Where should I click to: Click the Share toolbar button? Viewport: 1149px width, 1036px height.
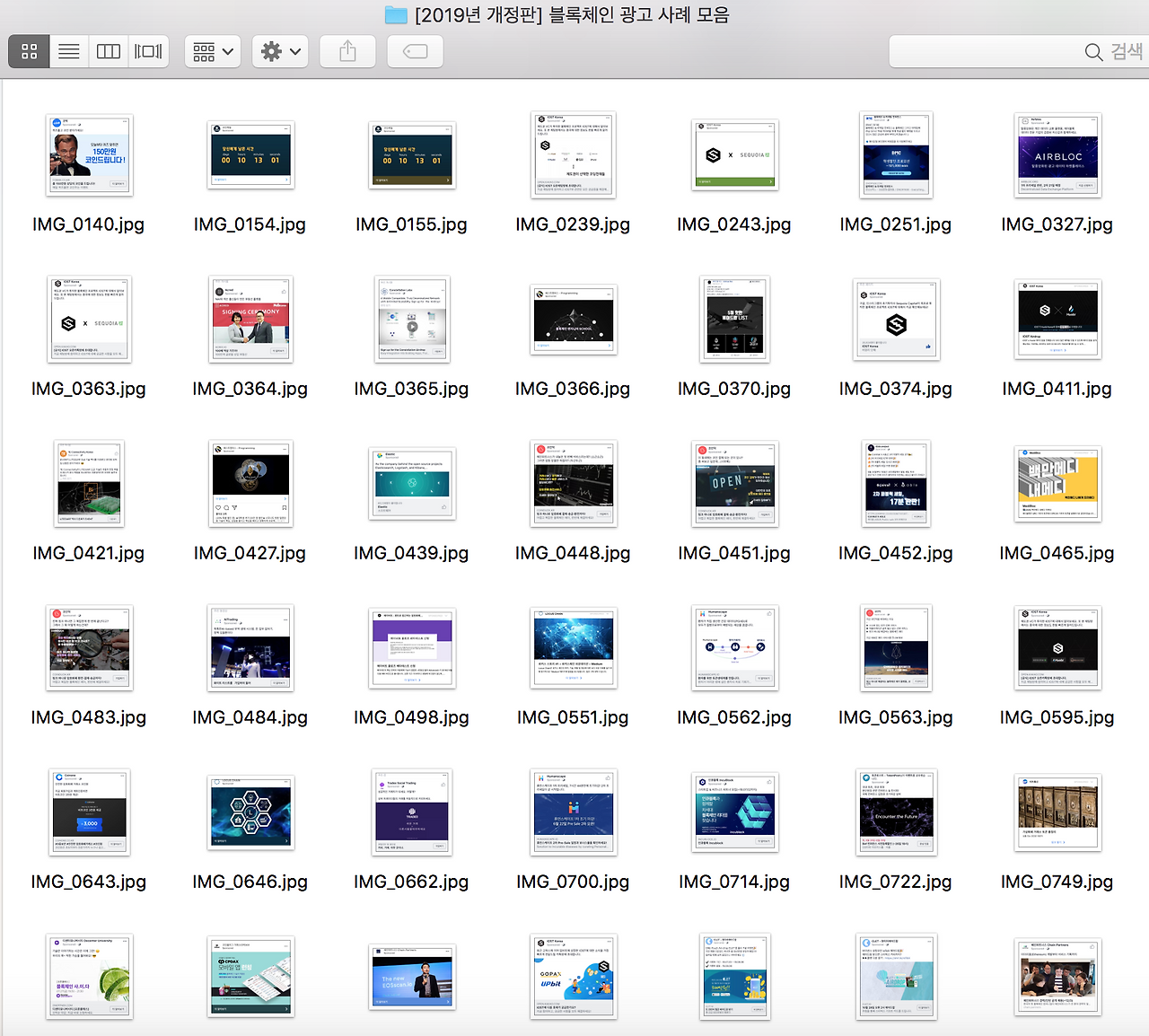pos(347,51)
